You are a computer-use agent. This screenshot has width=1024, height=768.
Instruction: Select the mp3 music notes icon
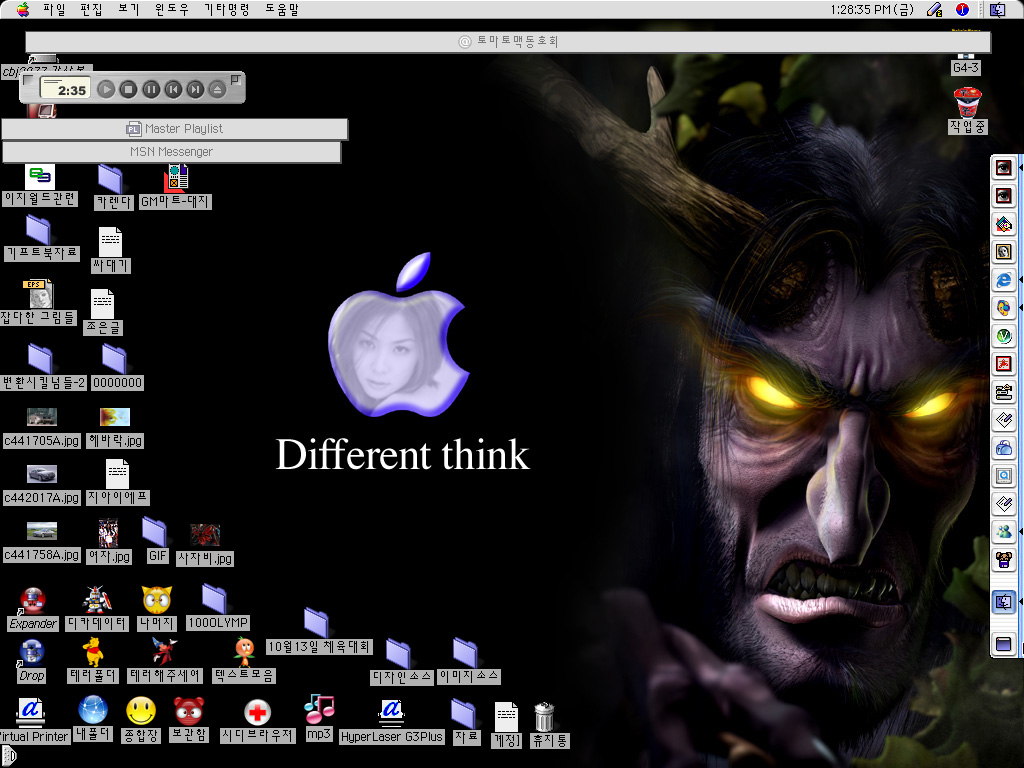point(319,709)
